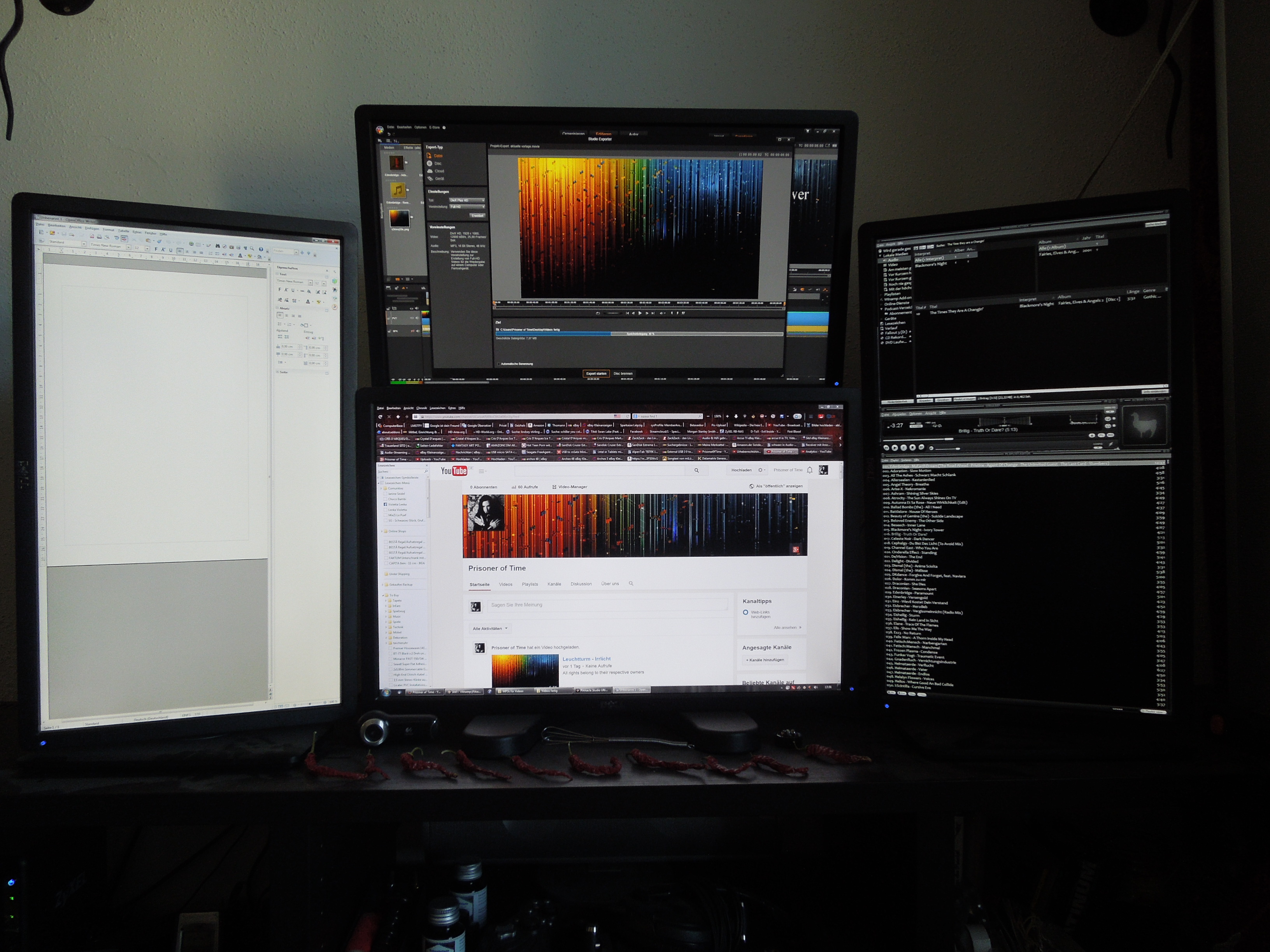Enable the Automatische Benennung checkbox
1270x952 pixels.
(498, 364)
